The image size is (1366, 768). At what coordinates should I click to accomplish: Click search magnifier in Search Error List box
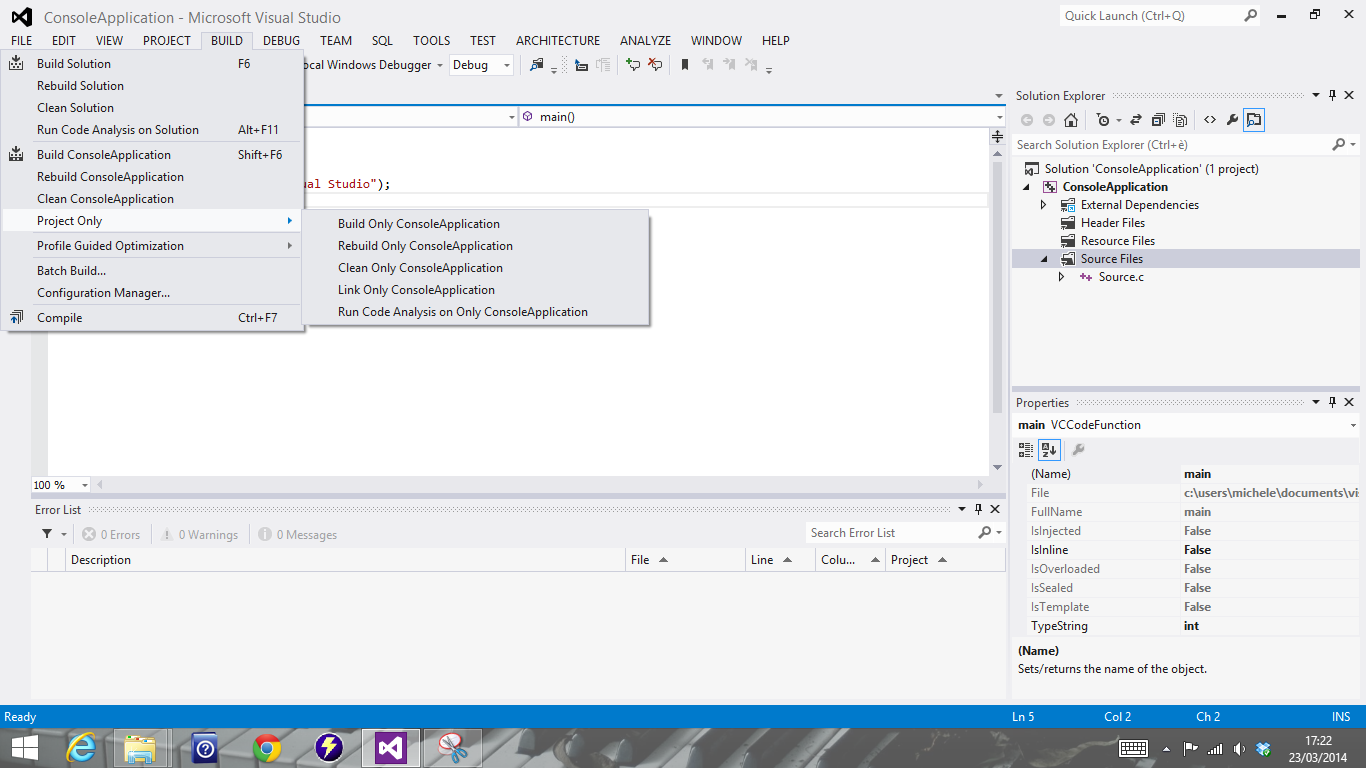pos(985,533)
